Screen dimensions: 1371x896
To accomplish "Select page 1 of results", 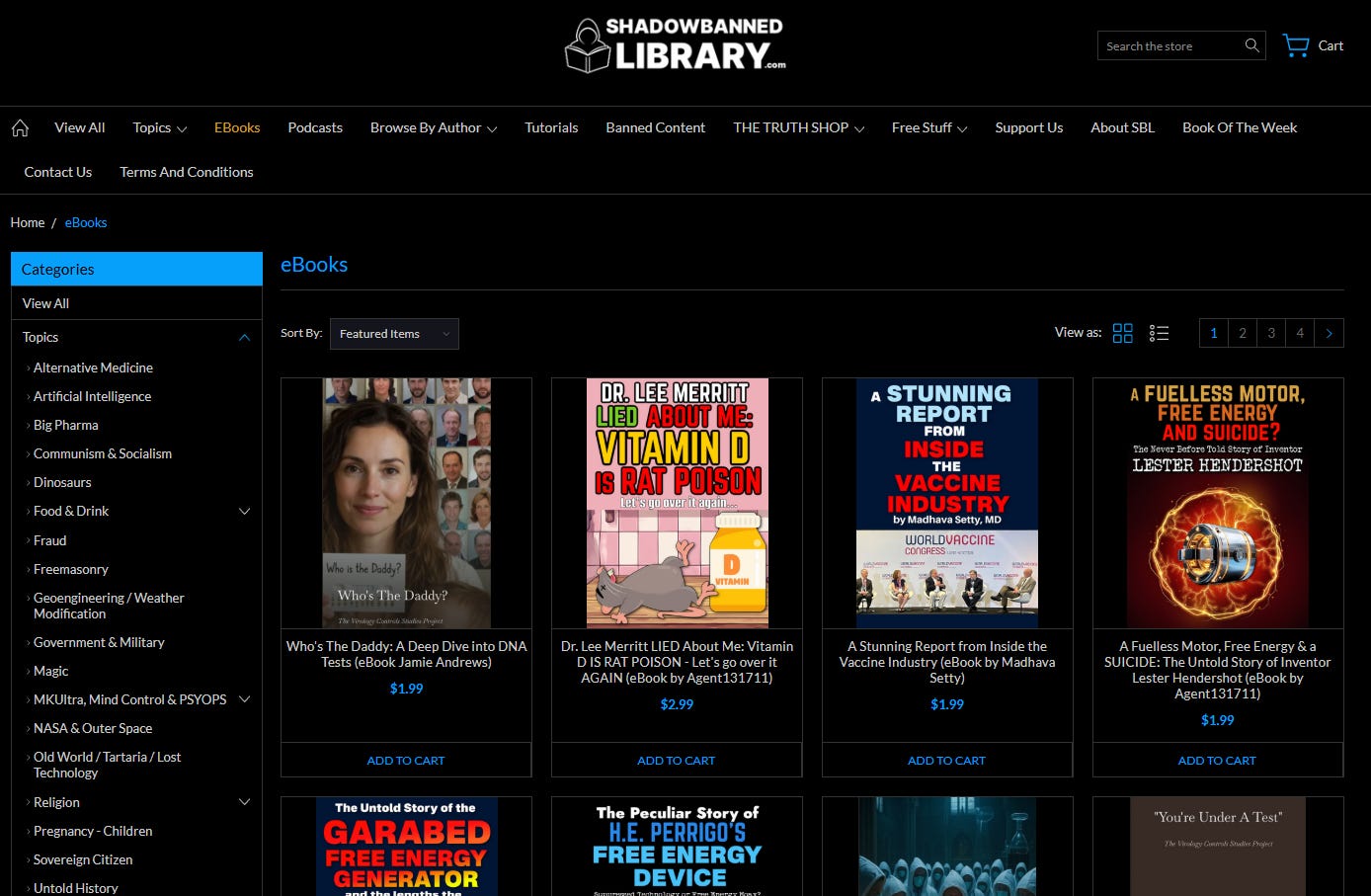I will 1214,333.
